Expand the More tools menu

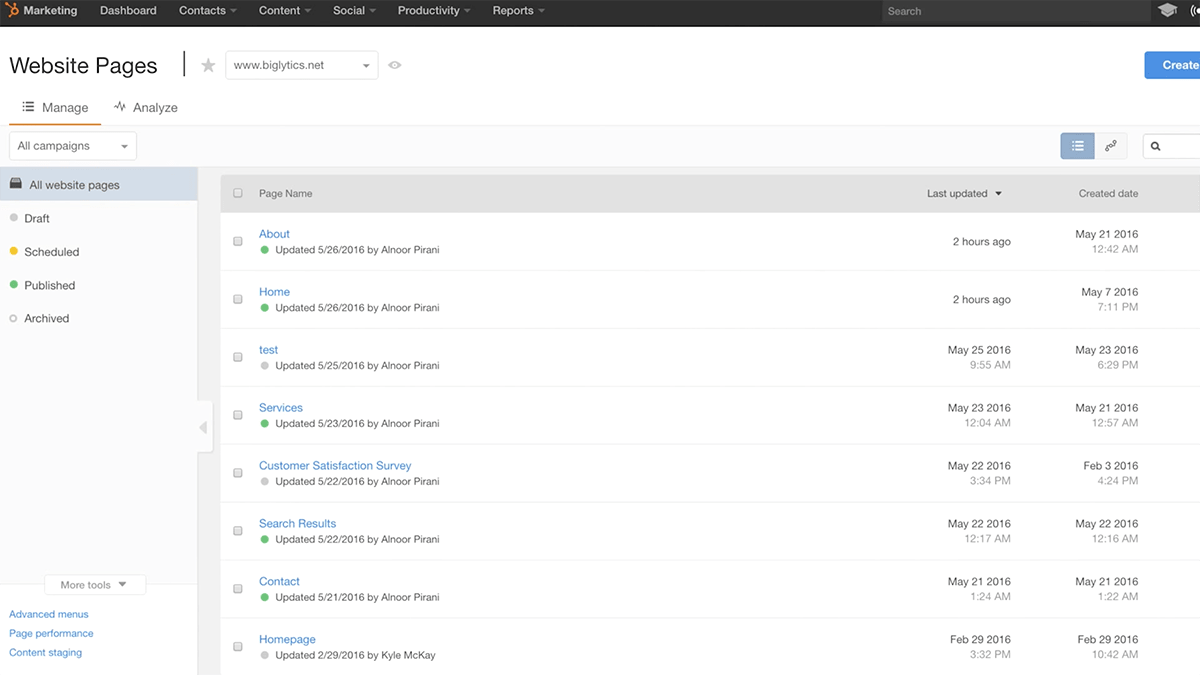[x=95, y=585]
